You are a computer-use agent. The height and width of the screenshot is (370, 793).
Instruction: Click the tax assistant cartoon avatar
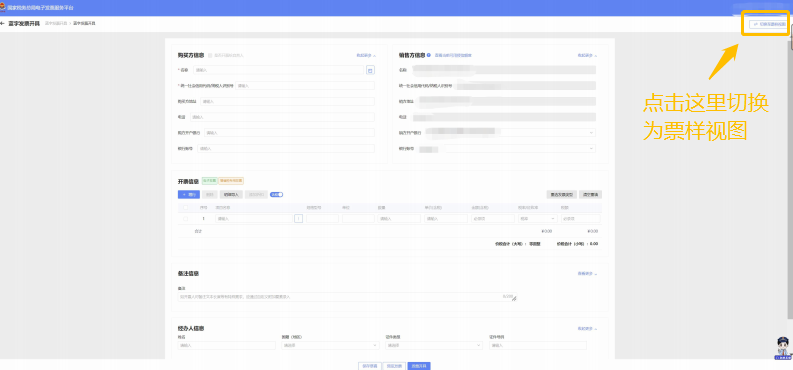pos(783,349)
